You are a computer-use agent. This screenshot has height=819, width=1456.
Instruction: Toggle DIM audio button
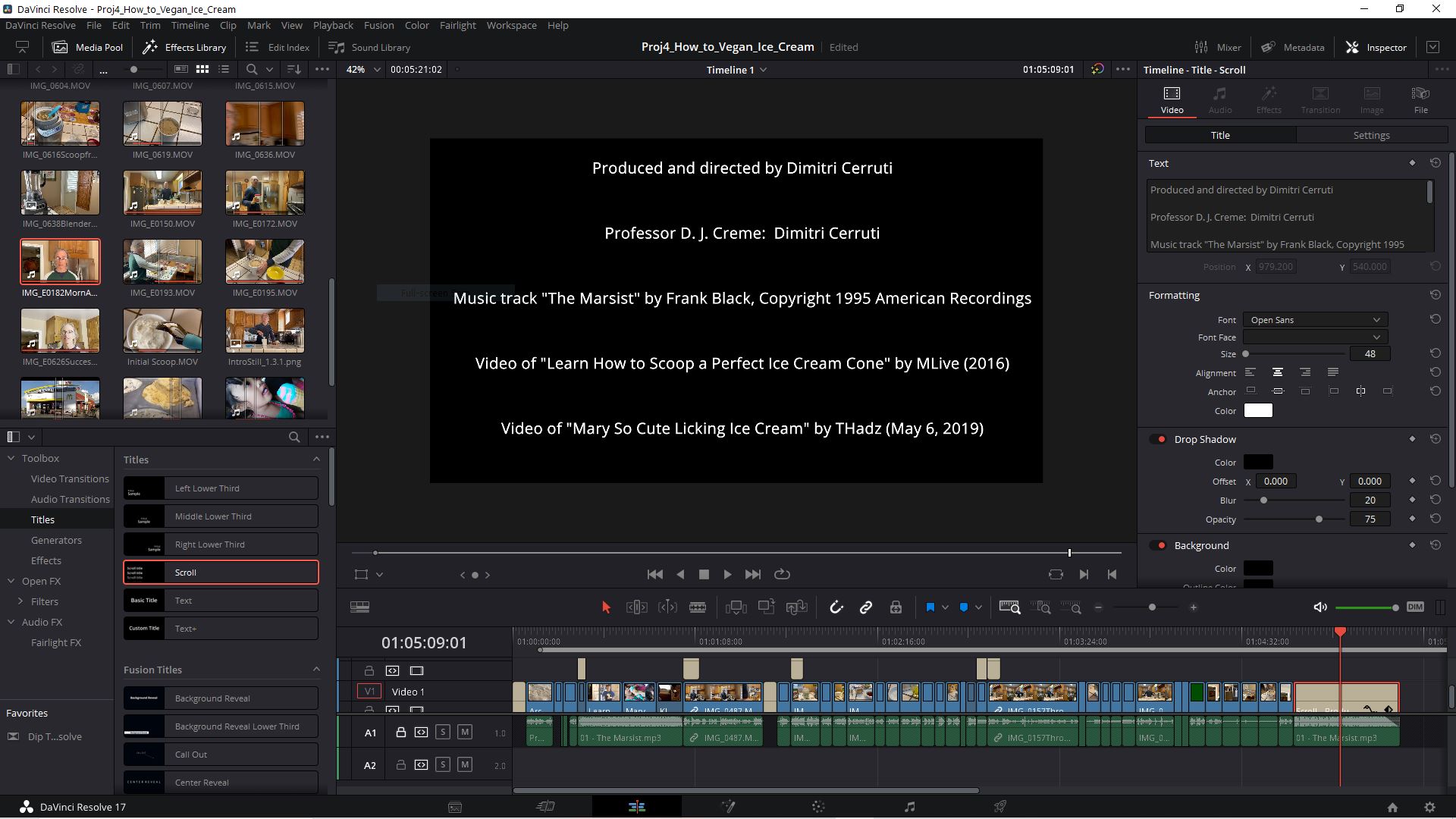click(1415, 607)
